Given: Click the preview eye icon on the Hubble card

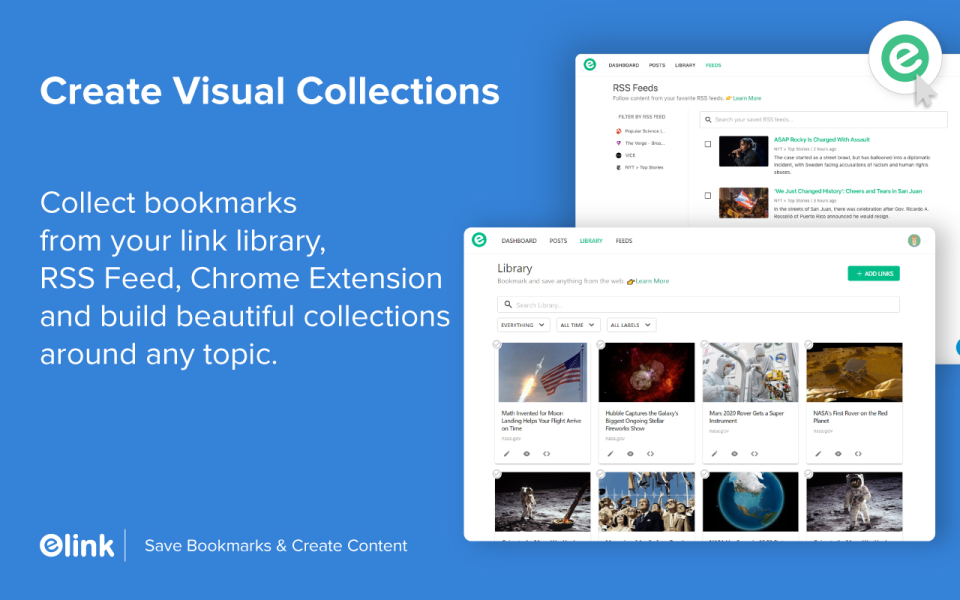Looking at the screenshot, I should tap(629, 452).
